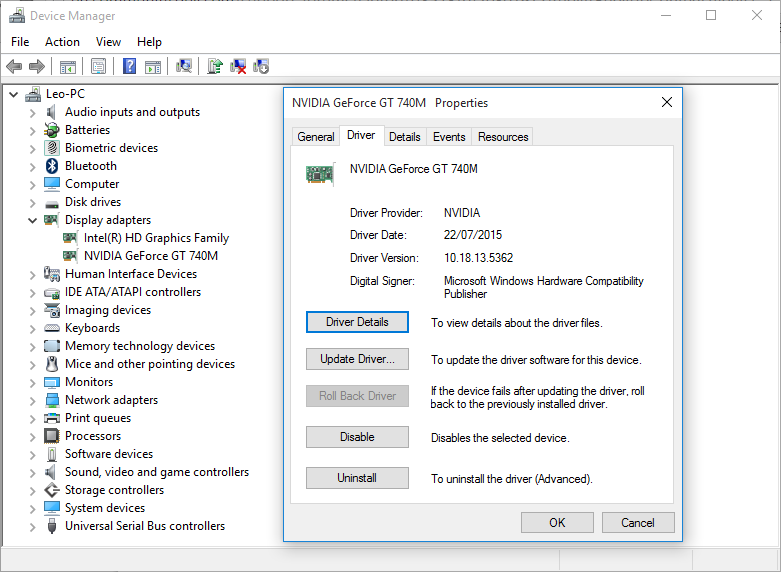The width and height of the screenshot is (781, 572).
Task: Click the blue Help question-mark icon
Action: (x=130, y=66)
